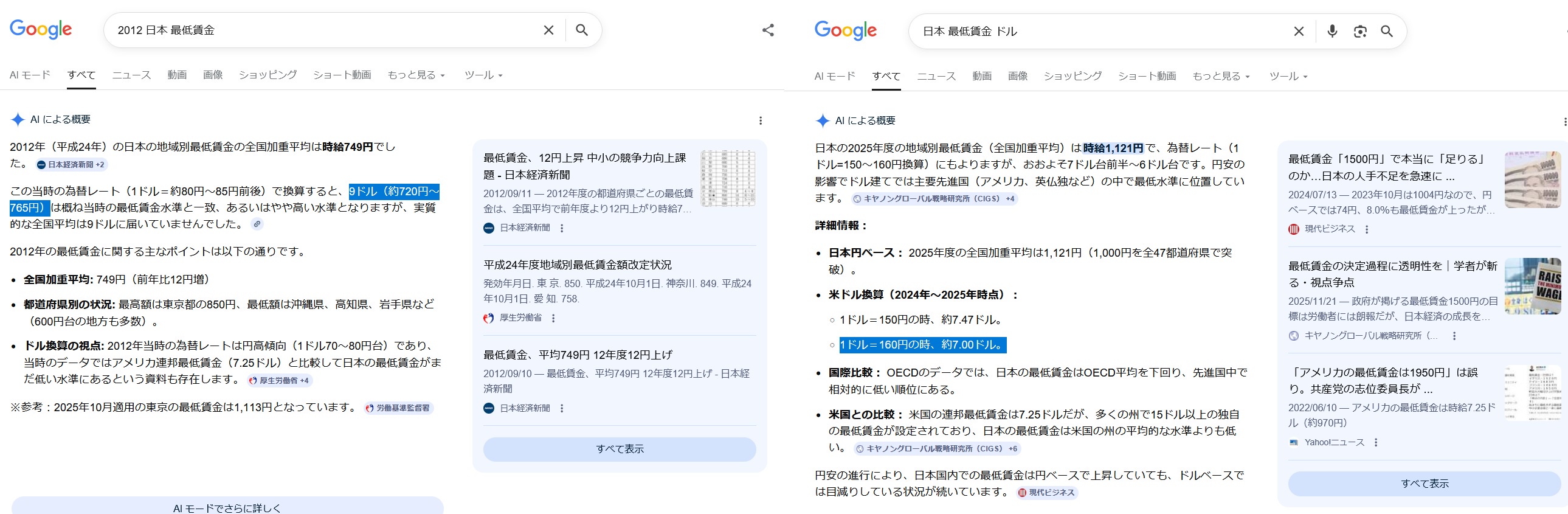Clear the '2012 日本 最低賃金' search text
The height and width of the screenshot is (514, 1568).
tap(548, 30)
